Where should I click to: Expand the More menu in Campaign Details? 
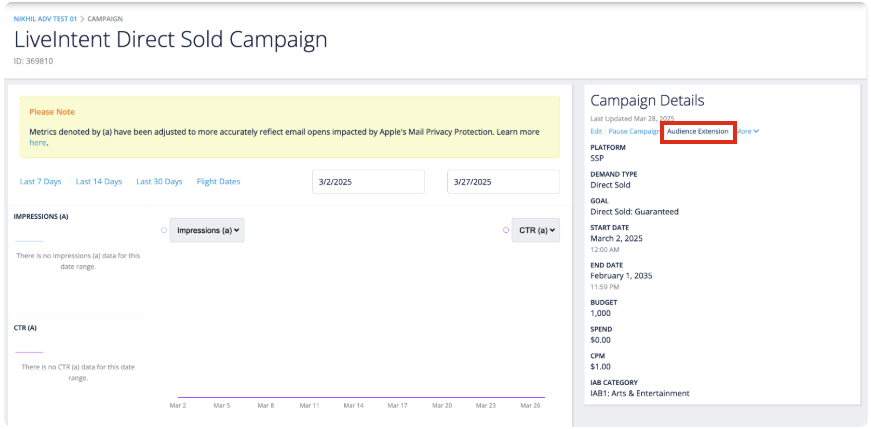749,131
